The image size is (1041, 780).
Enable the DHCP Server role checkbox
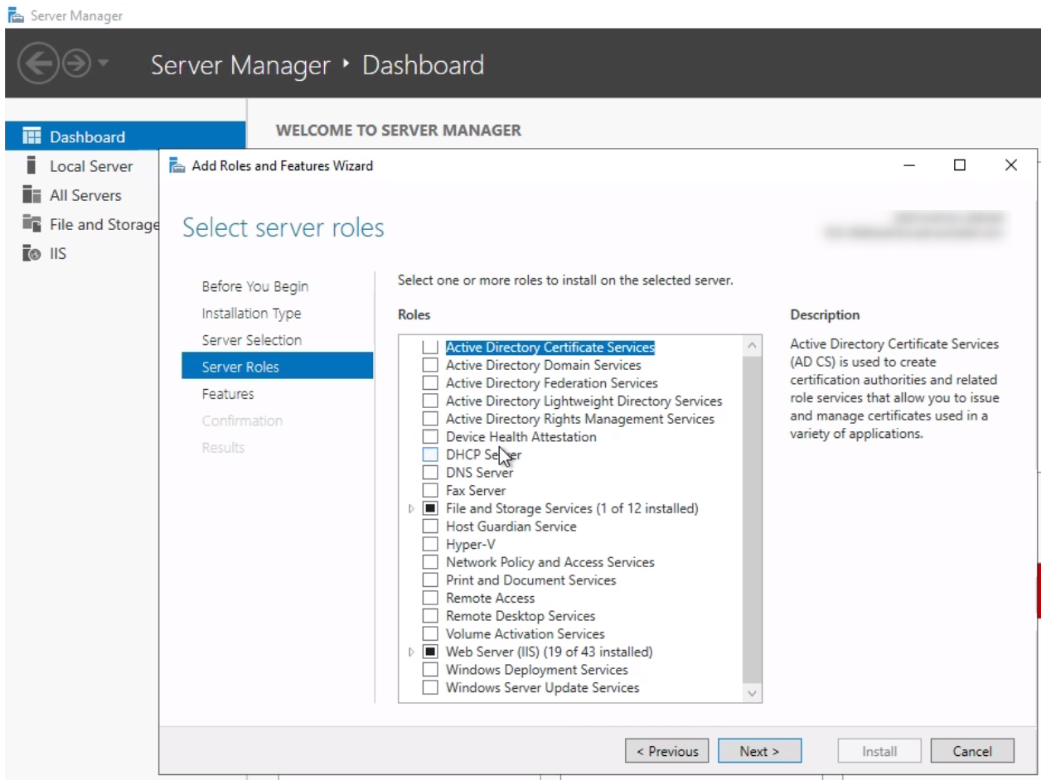[430, 454]
